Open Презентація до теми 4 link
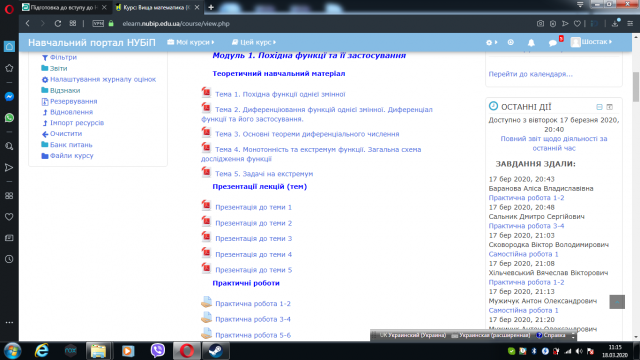This screenshot has width=640, height=360. click(x=253, y=255)
